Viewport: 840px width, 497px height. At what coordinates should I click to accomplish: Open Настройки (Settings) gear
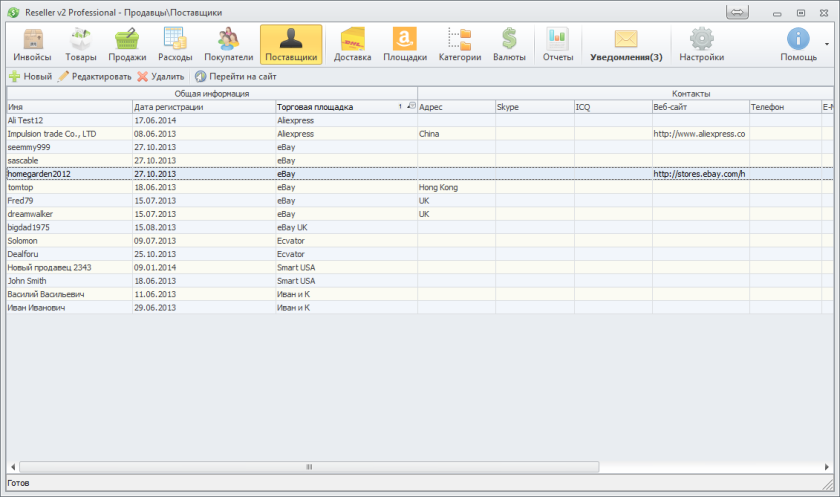(x=701, y=45)
